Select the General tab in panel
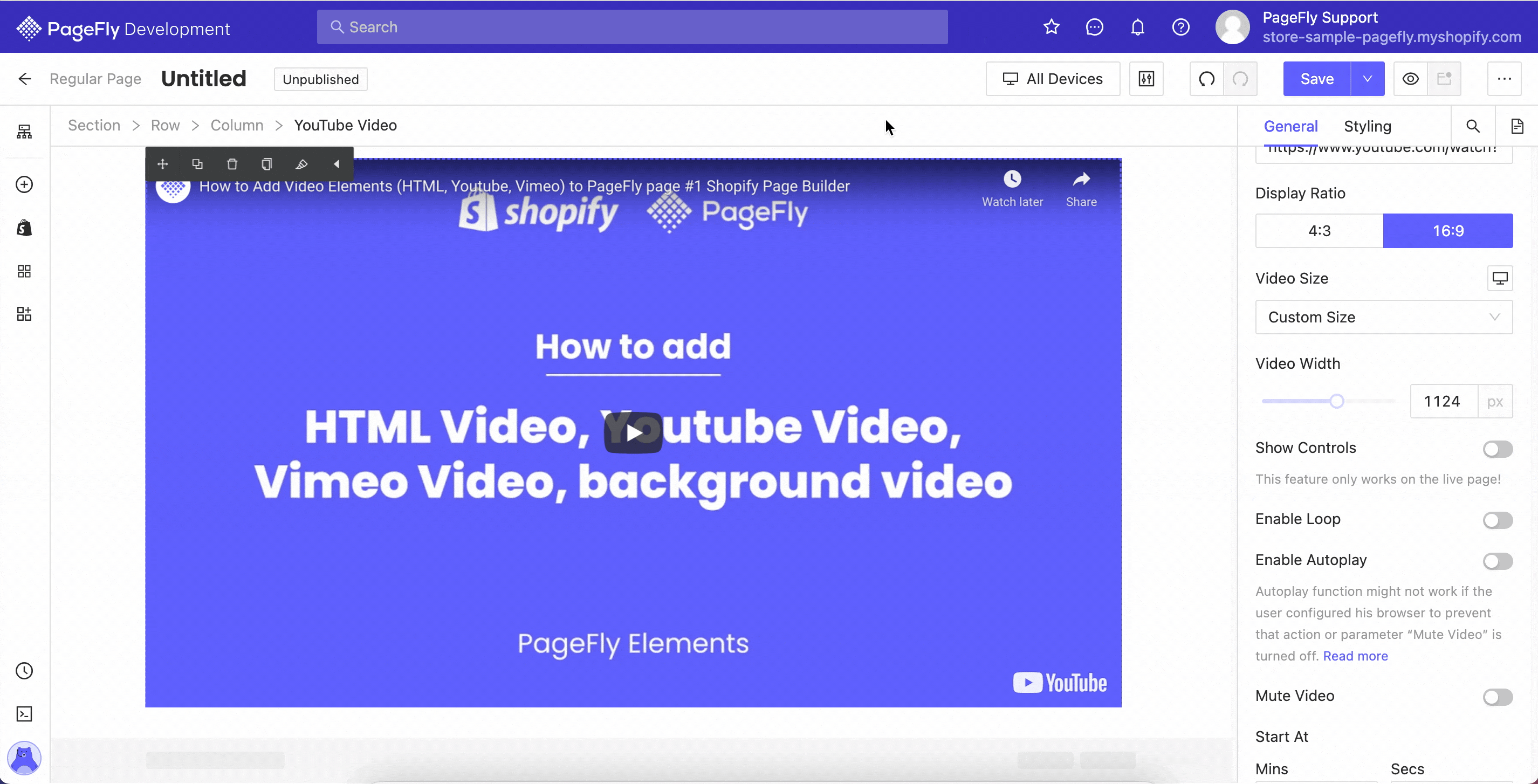The height and width of the screenshot is (784, 1538). [1291, 126]
